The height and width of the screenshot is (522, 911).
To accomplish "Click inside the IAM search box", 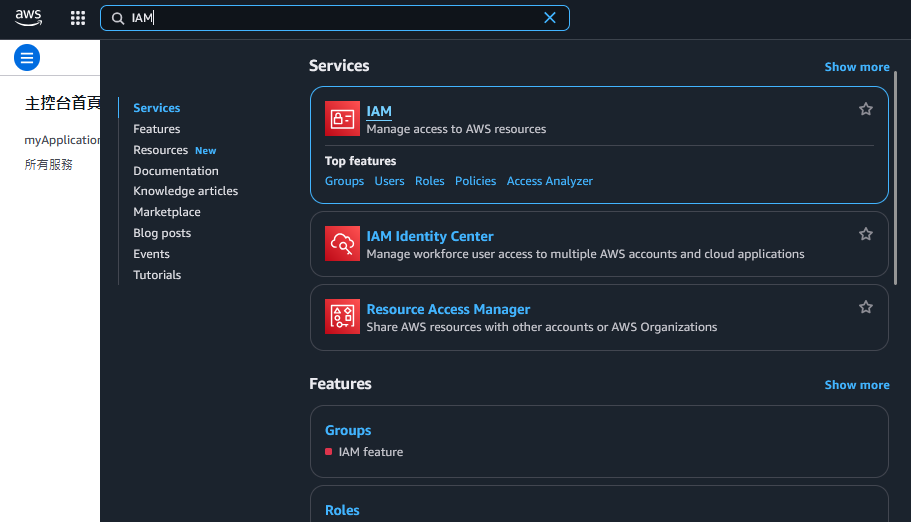I will (x=335, y=18).
